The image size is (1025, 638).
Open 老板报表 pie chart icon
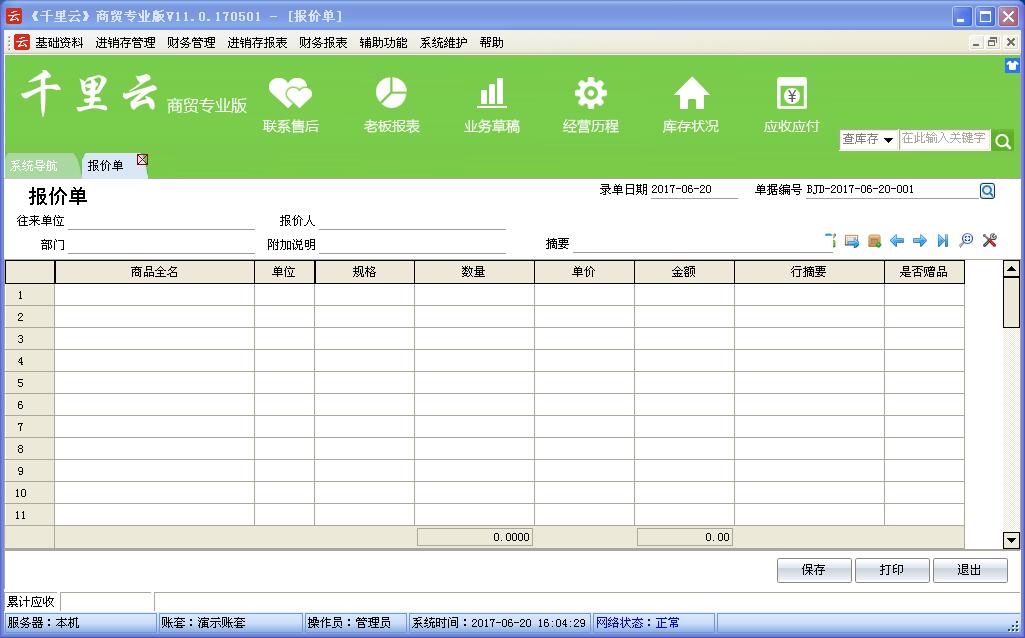click(391, 95)
